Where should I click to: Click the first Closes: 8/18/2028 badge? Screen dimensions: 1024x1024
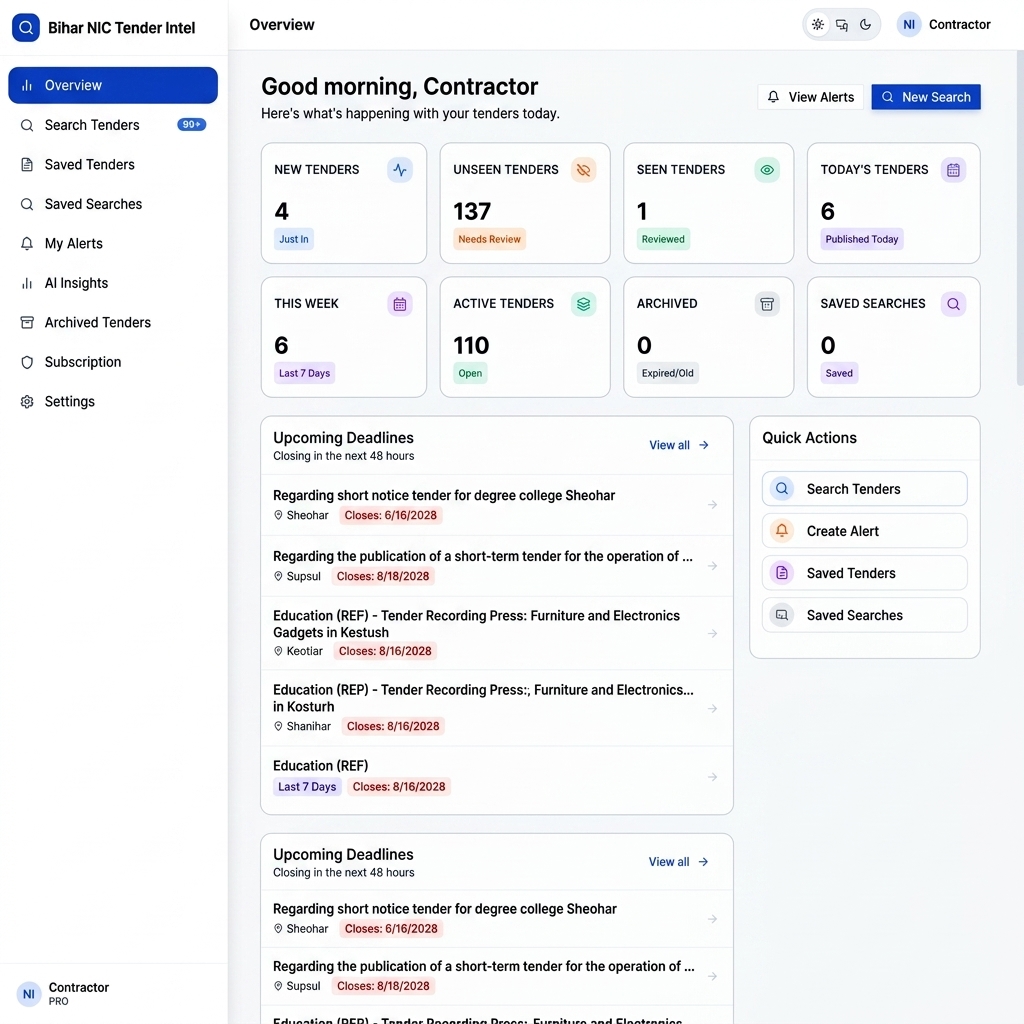tap(383, 576)
